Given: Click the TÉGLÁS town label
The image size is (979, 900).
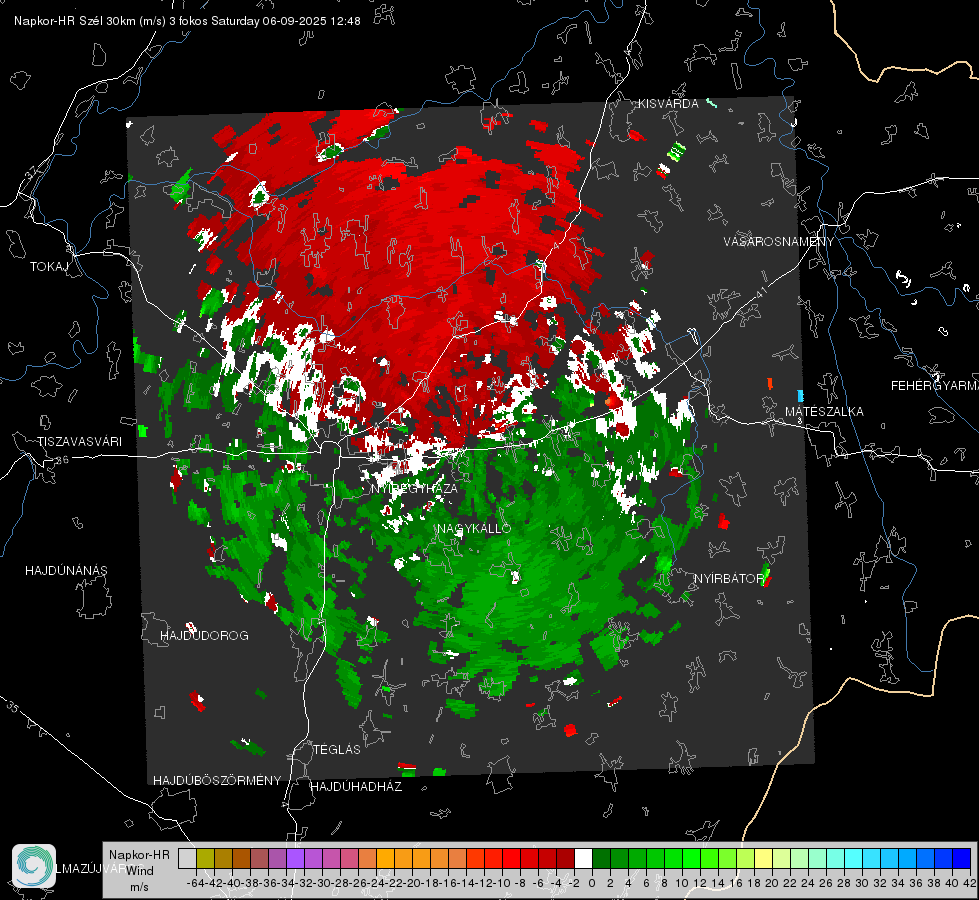Looking at the screenshot, I should (337, 749).
